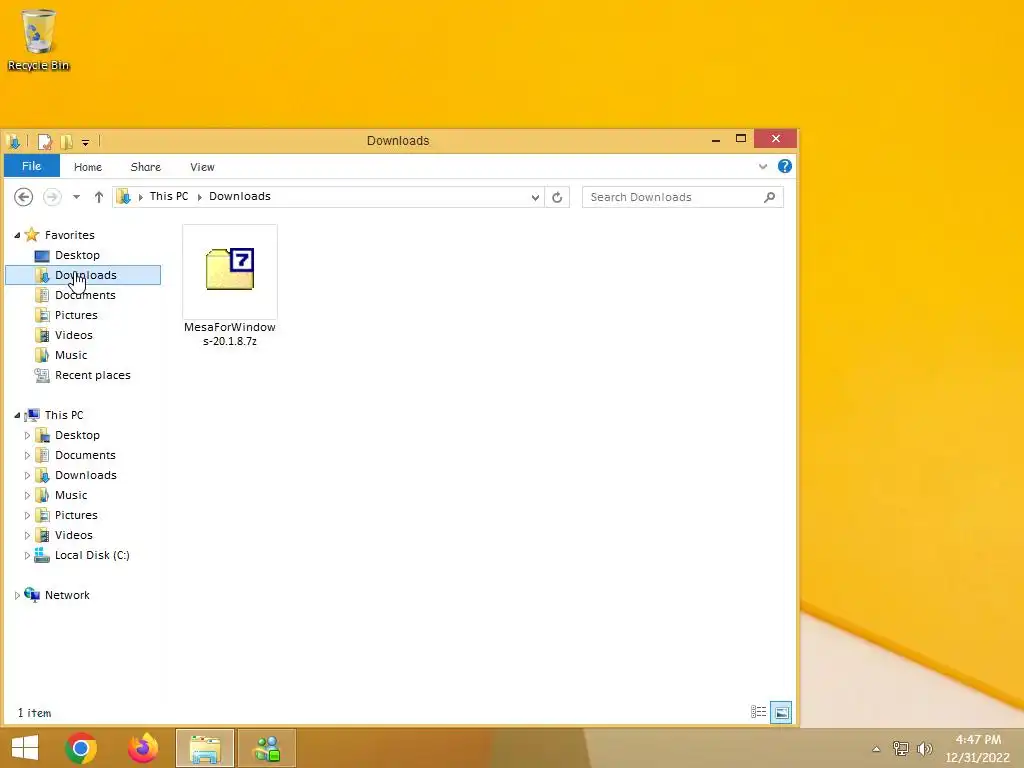Click the File ribbon tab
The width and height of the screenshot is (1024, 768).
point(31,166)
